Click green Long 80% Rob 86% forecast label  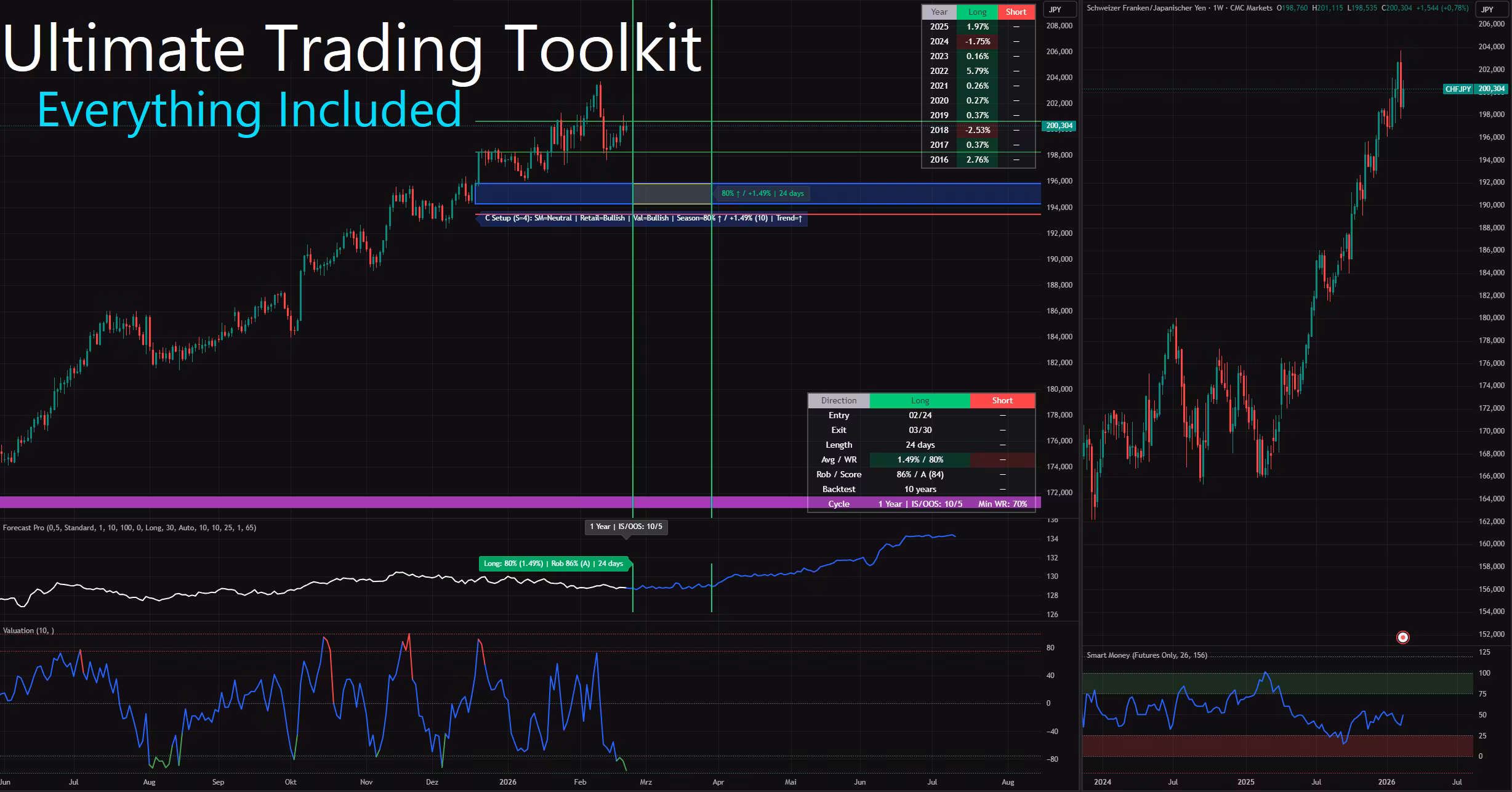click(553, 564)
